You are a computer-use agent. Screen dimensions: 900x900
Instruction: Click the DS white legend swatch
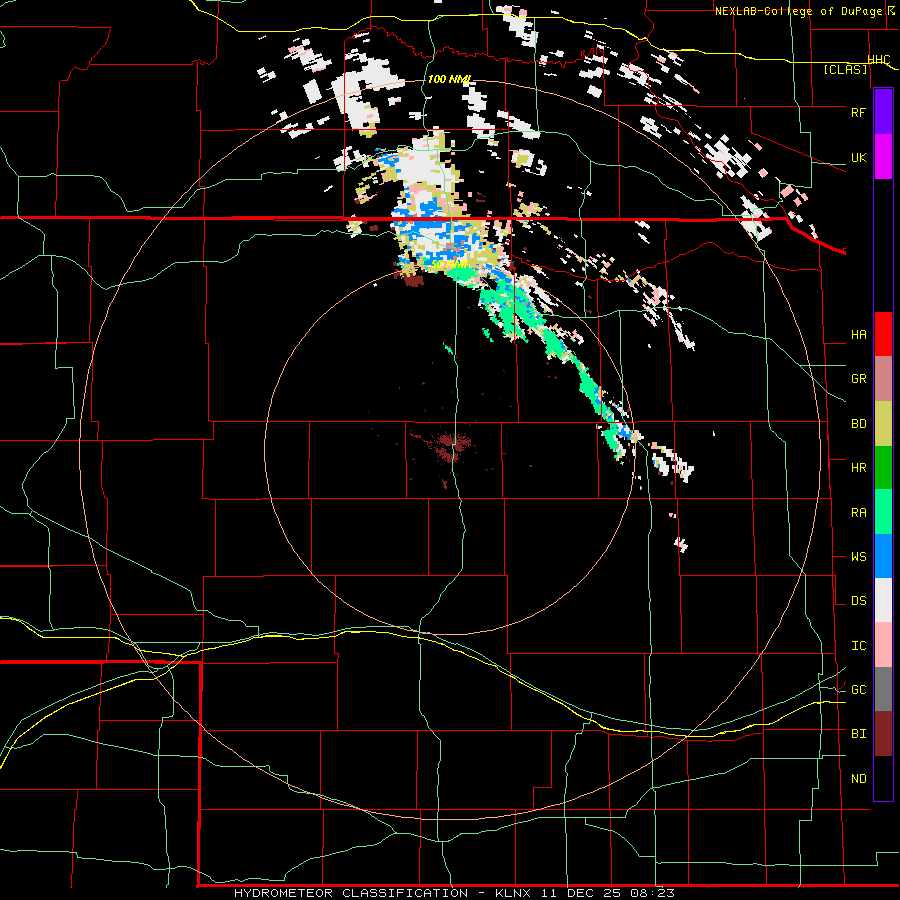point(883,600)
